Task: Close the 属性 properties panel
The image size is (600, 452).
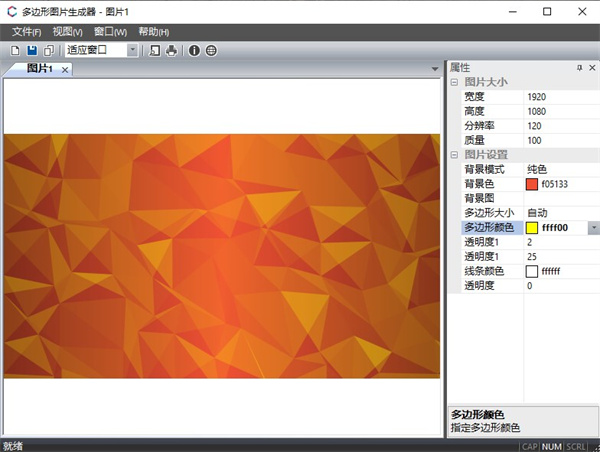Action: click(x=592, y=68)
